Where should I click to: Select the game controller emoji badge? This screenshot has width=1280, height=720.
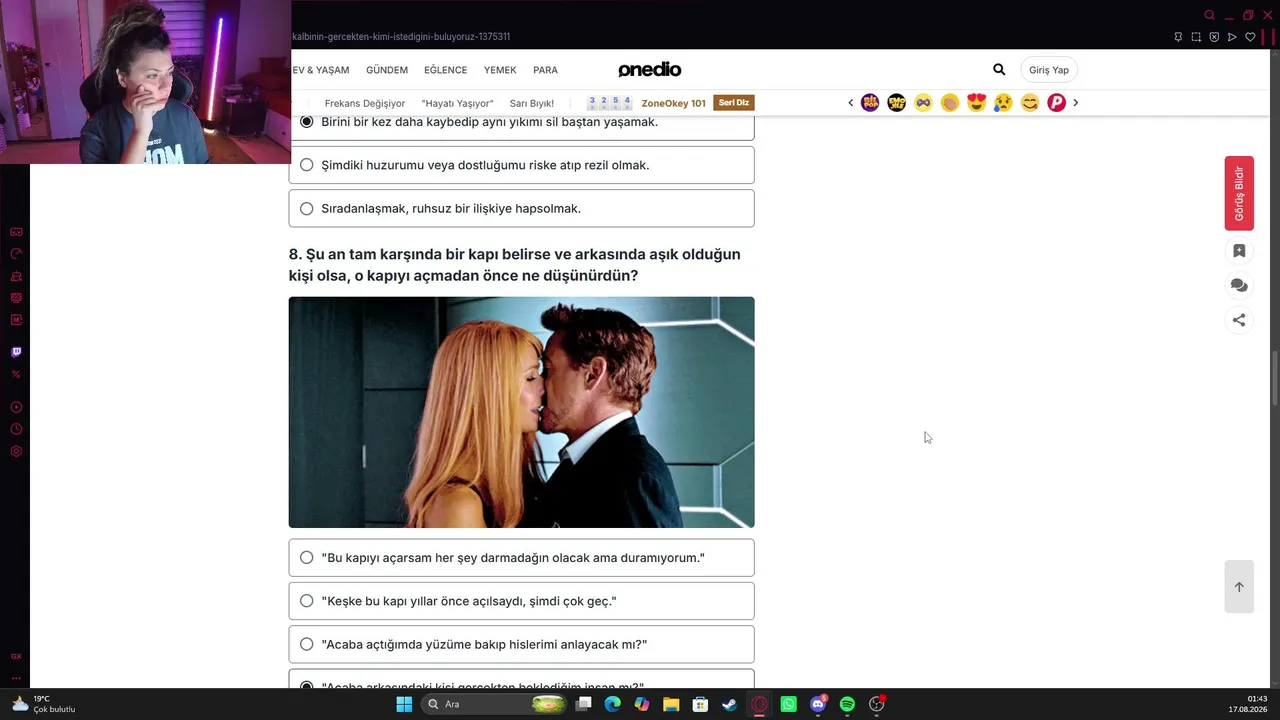pos(923,102)
